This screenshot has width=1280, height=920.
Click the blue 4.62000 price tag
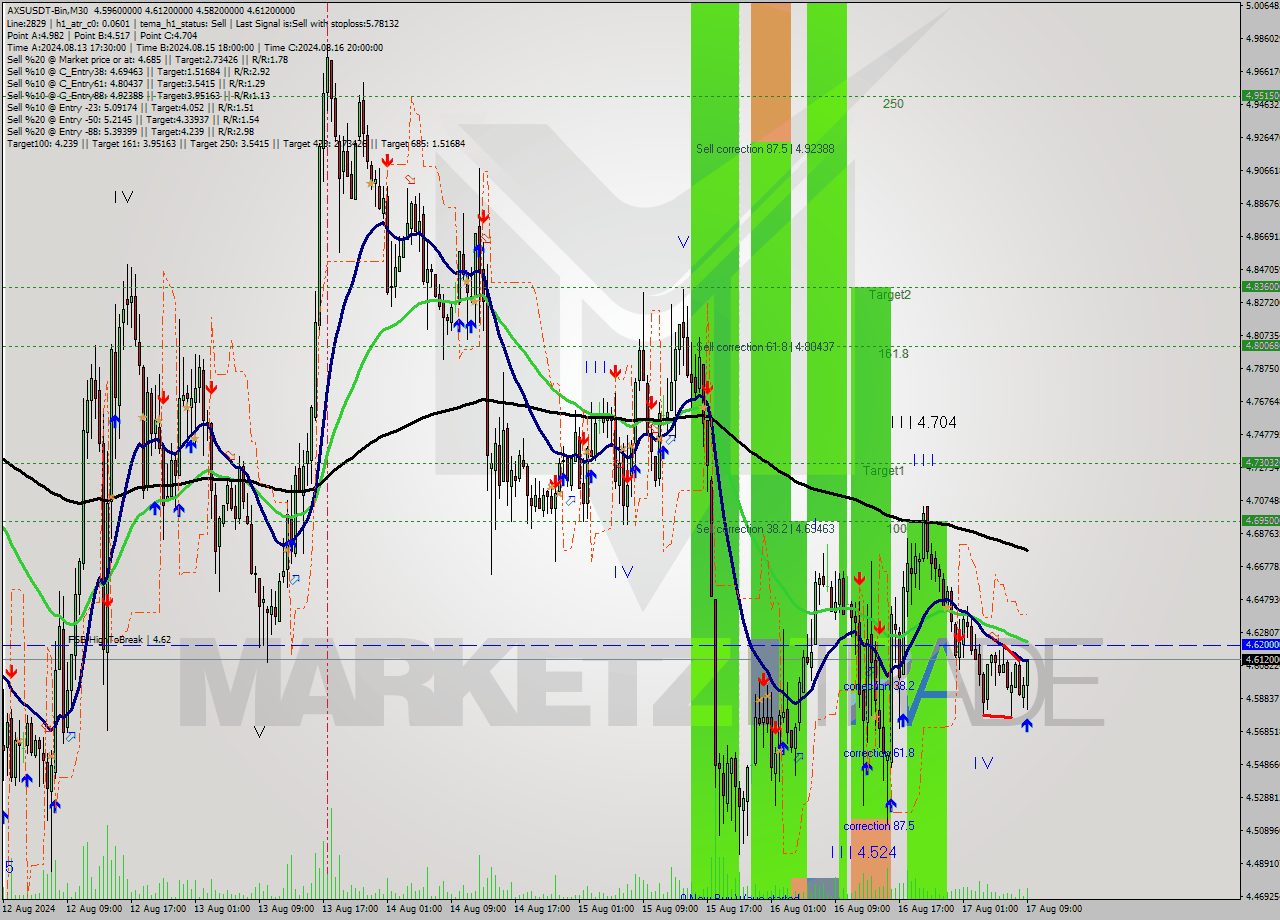coord(1260,645)
